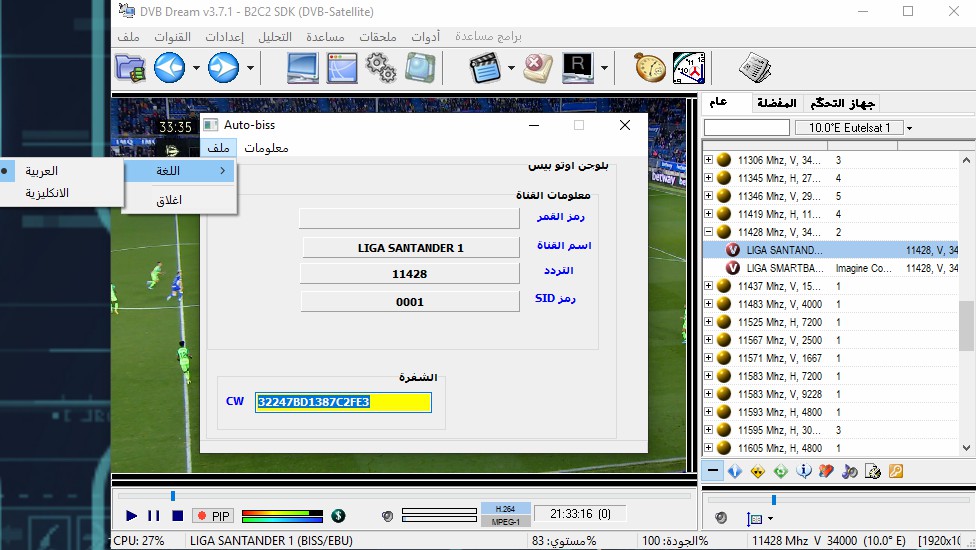Adjust the playback seek slider handle
This screenshot has width=976, height=550.
coord(172,496)
